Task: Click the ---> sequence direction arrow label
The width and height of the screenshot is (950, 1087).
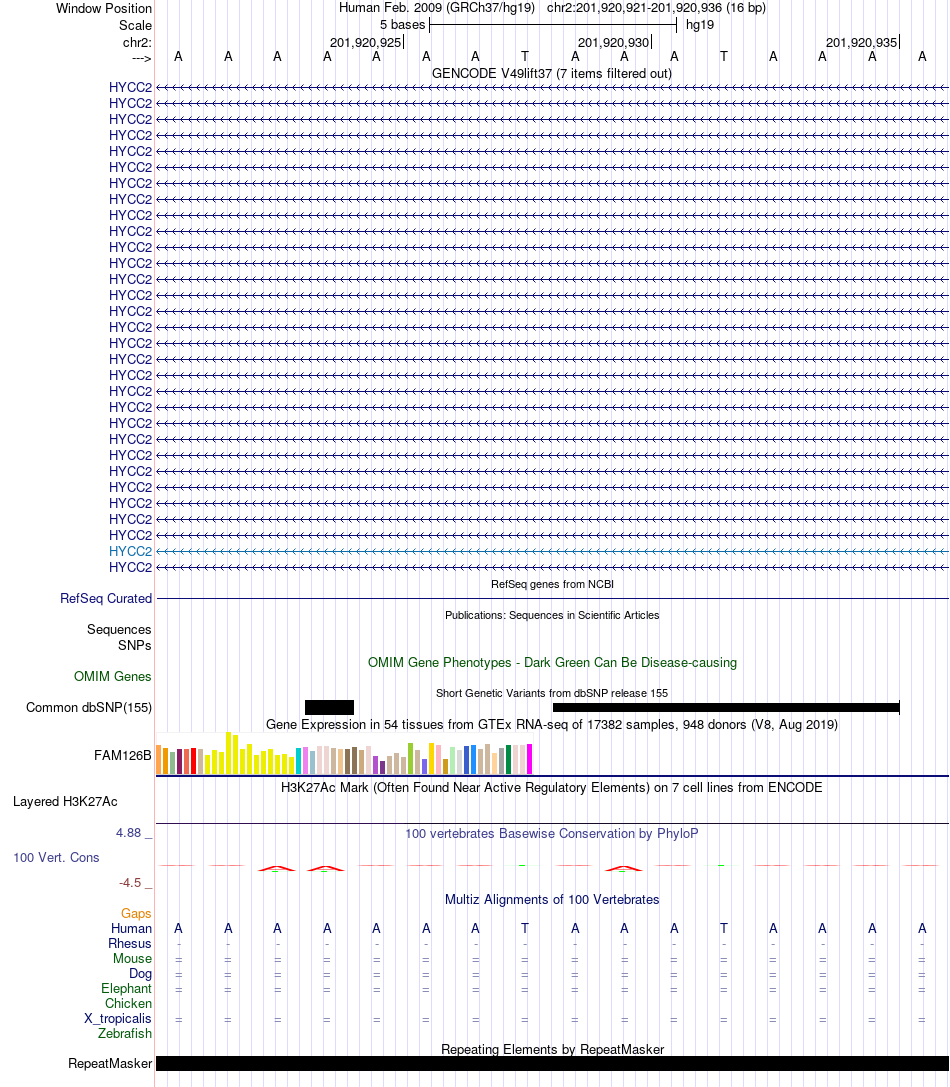Action: point(141,58)
